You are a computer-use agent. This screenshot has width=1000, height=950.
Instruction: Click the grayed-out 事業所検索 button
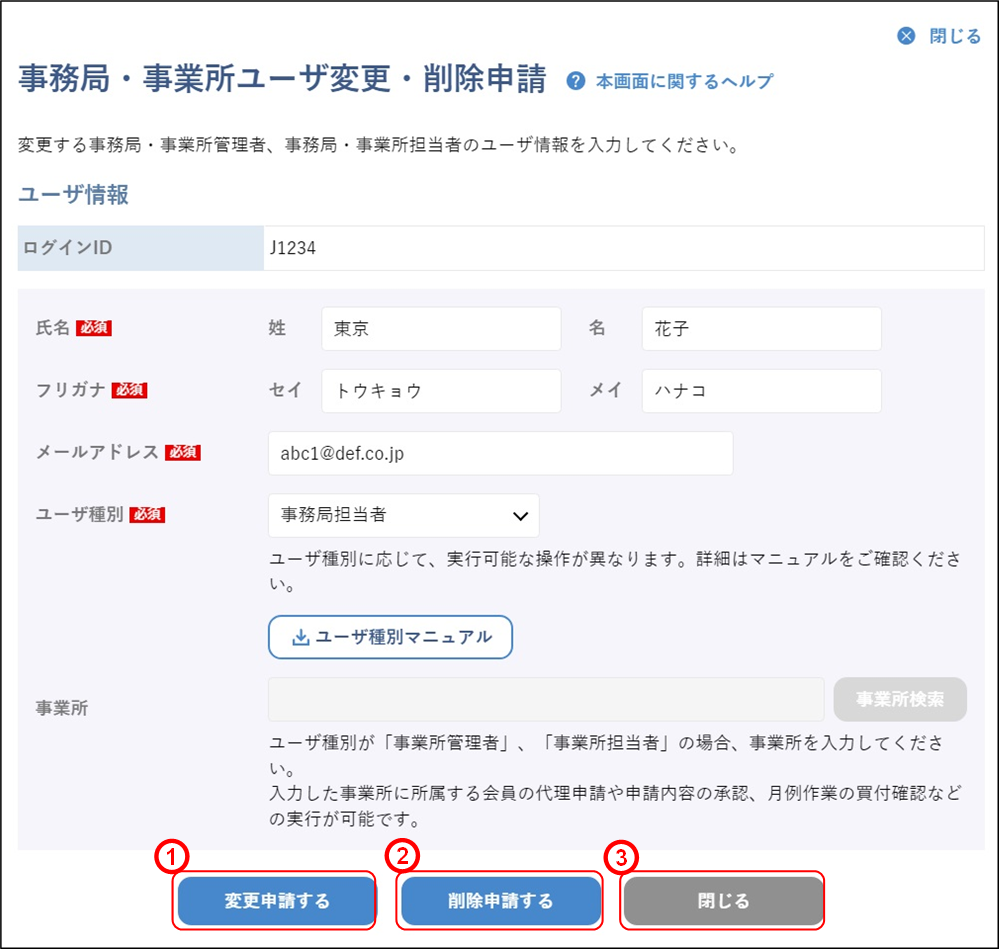pos(900,699)
